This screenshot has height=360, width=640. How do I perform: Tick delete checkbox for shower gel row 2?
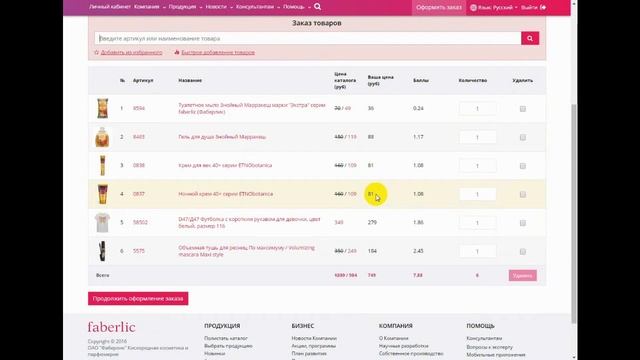click(522, 138)
